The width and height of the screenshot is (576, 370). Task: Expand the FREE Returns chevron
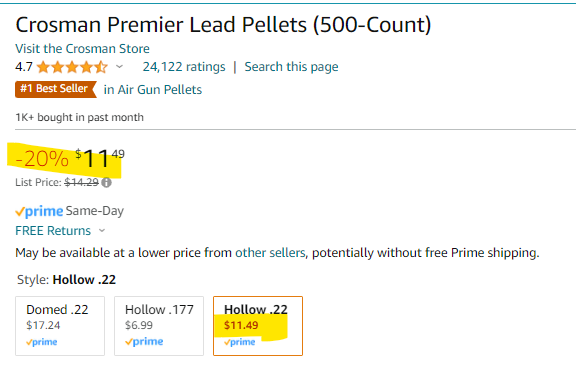pos(102,231)
